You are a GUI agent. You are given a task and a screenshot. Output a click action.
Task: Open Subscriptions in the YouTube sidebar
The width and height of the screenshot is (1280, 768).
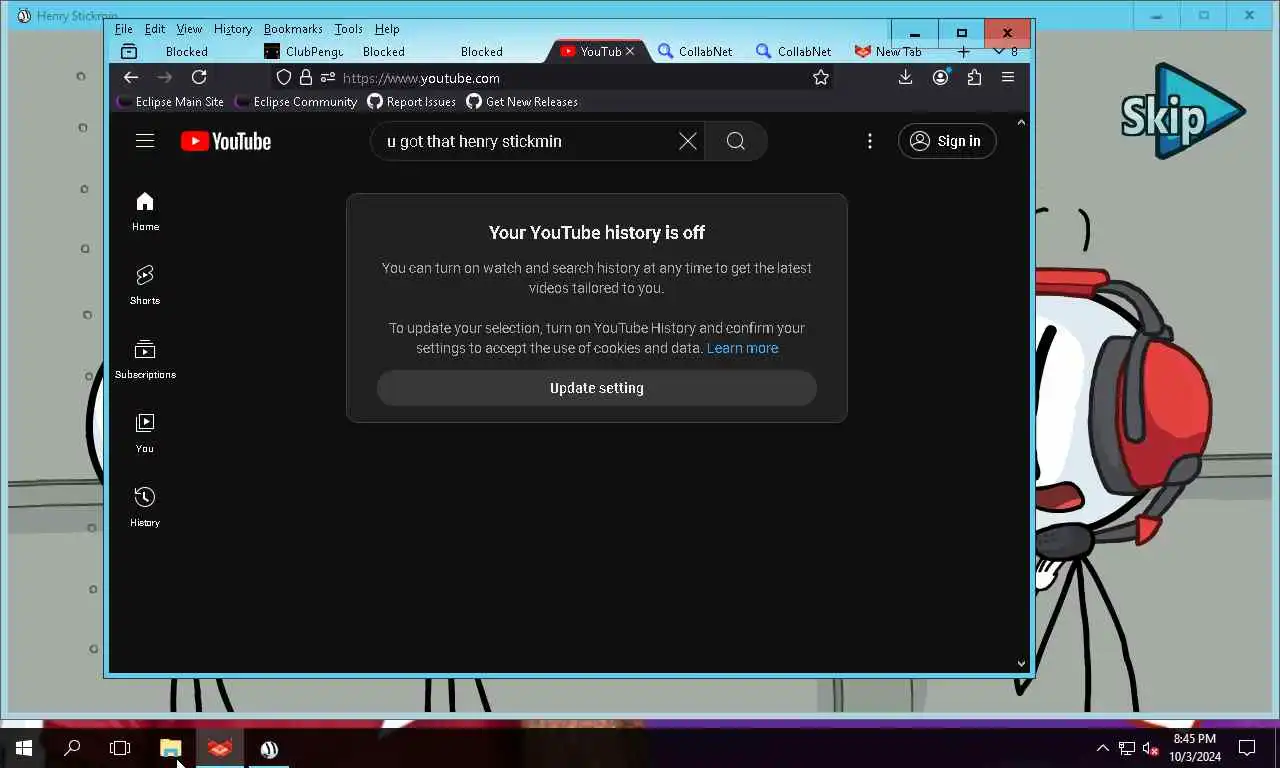point(145,360)
